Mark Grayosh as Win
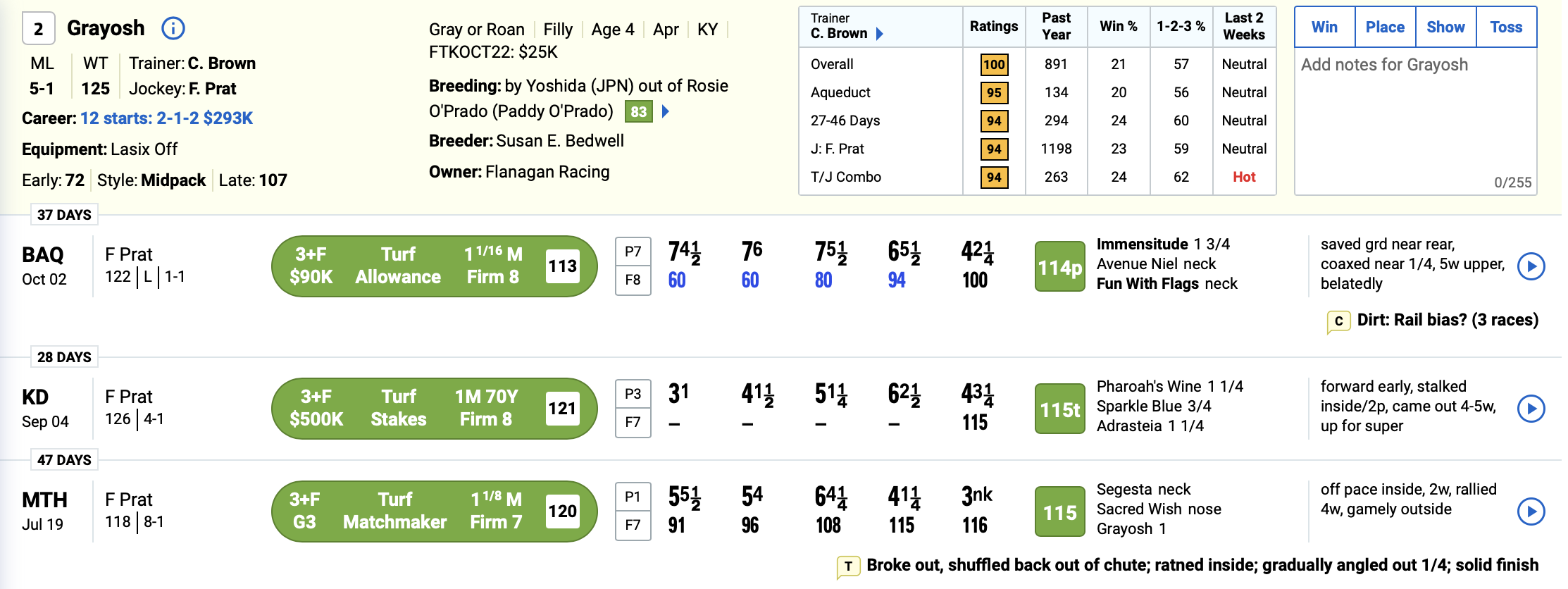The height and width of the screenshot is (589, 1568). click(1324, 27)
